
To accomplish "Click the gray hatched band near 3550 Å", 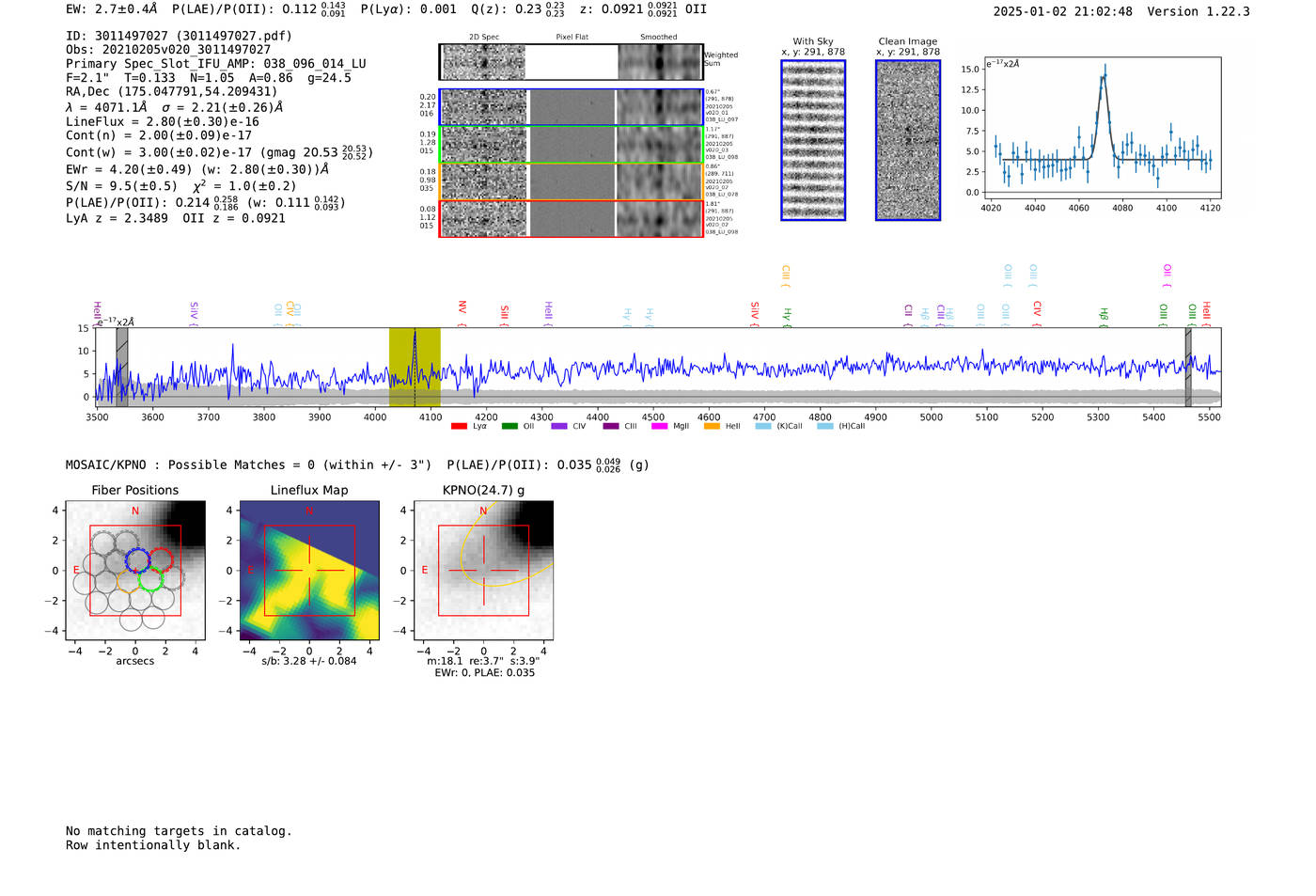I will pos(122,368).
